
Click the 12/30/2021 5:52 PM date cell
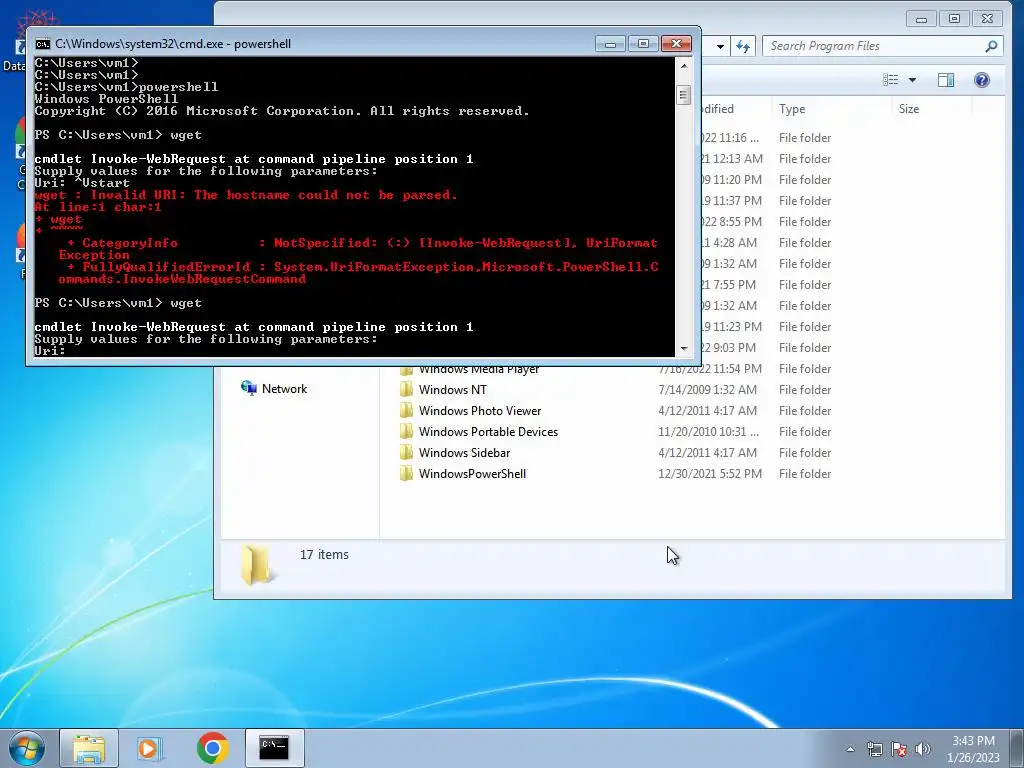[709, 473]
